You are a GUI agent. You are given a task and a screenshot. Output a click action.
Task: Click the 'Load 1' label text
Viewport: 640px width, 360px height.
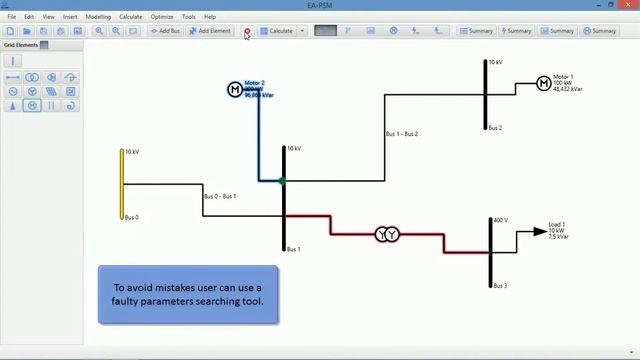pos(557,224)
